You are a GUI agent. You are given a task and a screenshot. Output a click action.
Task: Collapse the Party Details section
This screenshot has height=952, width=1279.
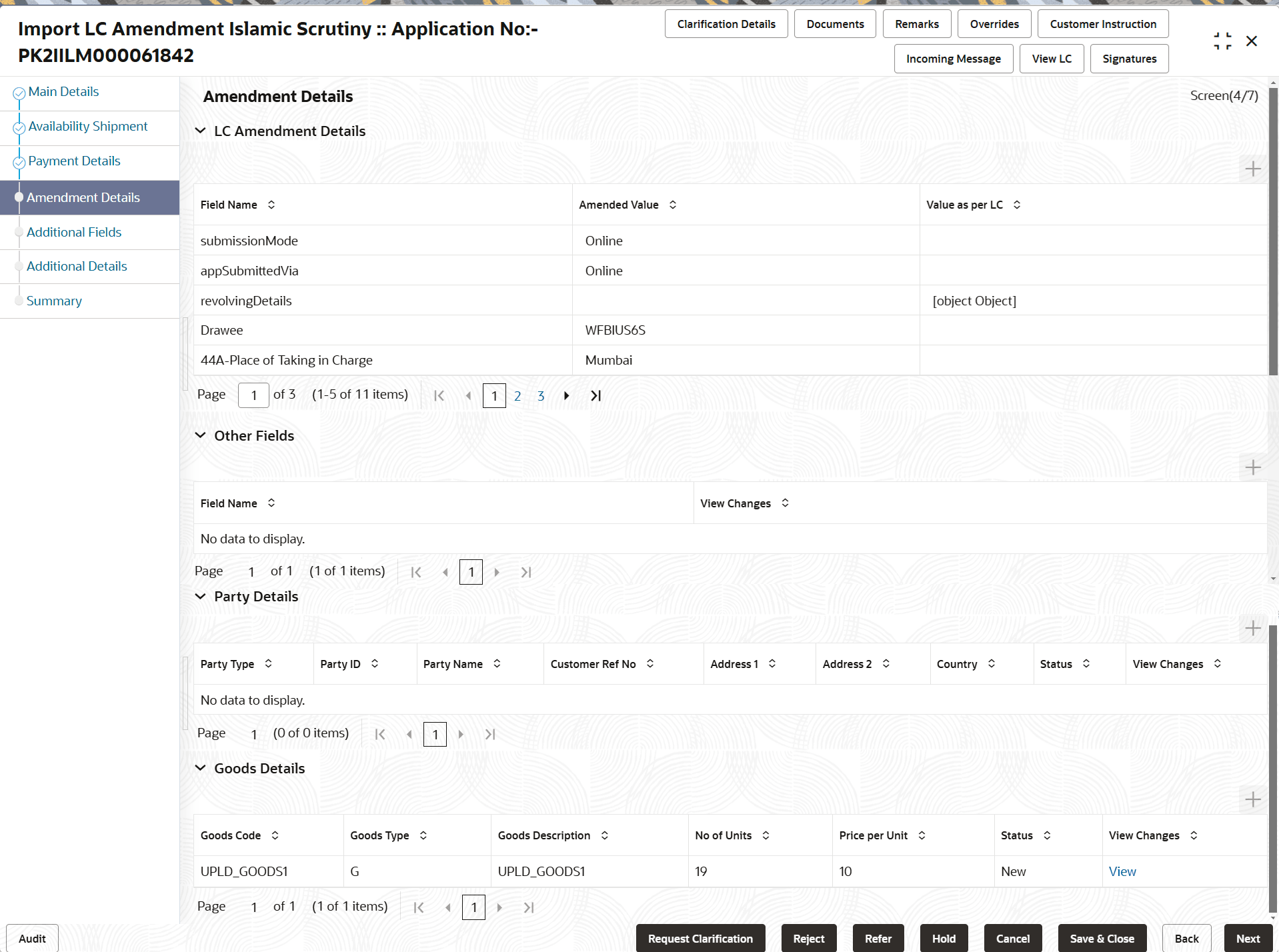201,596
